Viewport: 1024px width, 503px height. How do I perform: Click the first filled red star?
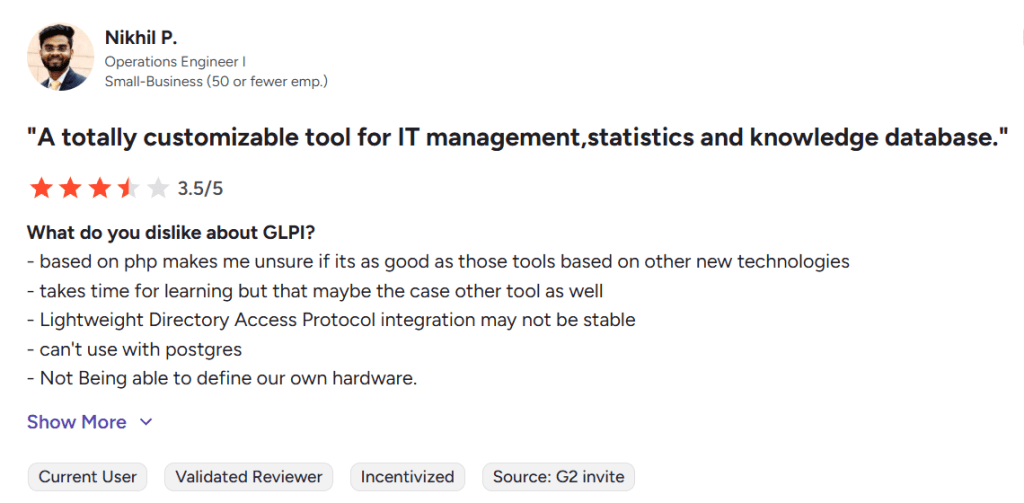point(41,188)
